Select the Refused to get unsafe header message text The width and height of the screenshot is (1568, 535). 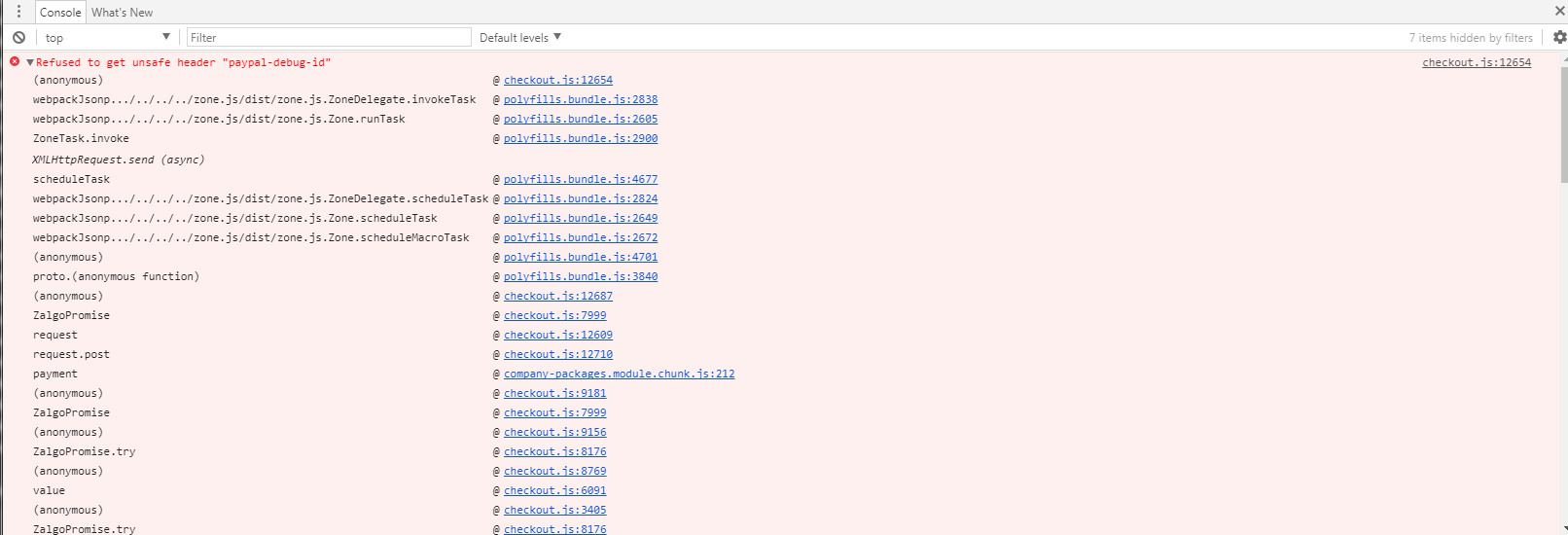click(184, 62)
